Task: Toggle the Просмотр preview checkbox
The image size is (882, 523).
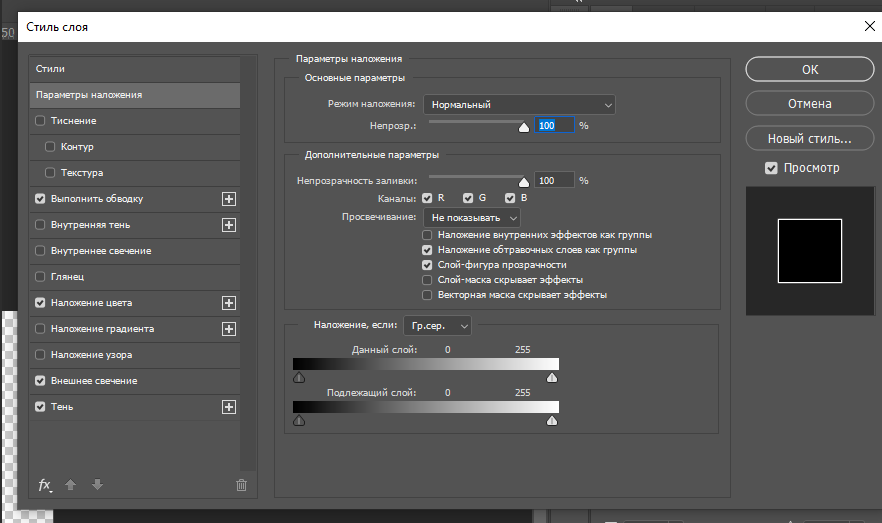Action: (x=771, y=168)
